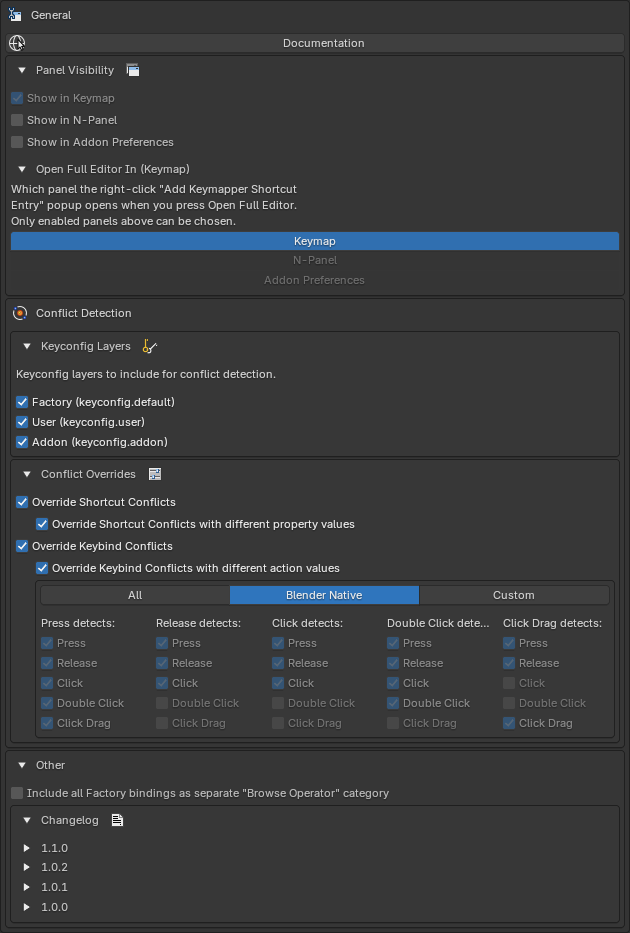Image resolution: width=630 pixels, height=933 pixels.
Task: Click the globe icon beside Documentation
Action: 17,43
